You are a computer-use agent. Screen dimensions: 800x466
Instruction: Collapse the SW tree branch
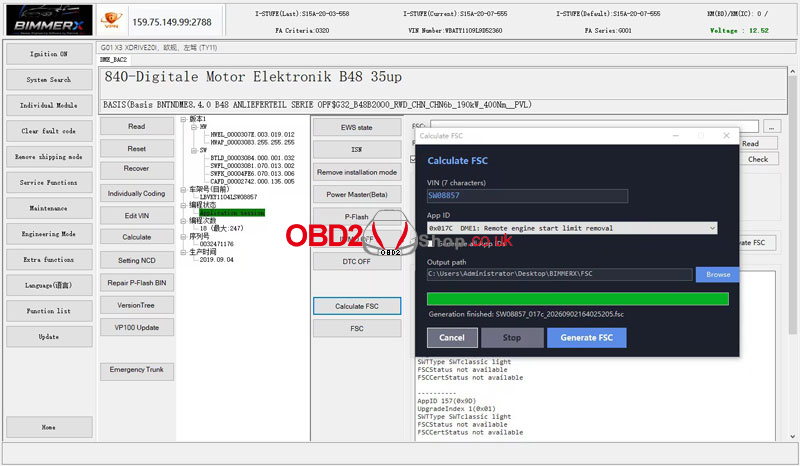click(x=194, y=150)
